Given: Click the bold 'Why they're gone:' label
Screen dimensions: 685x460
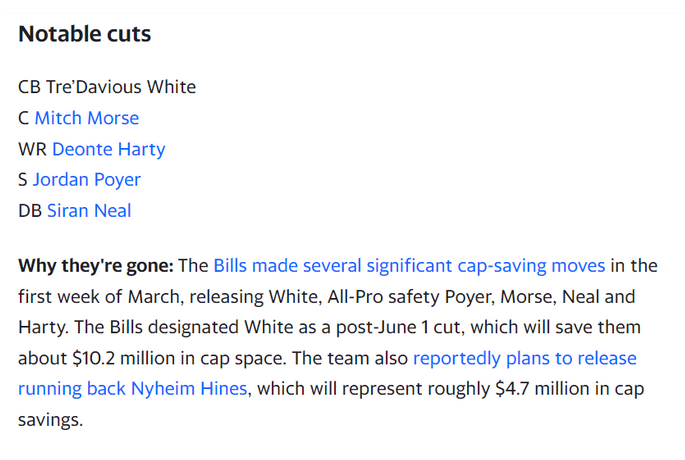Looking at the screenshot, I should [x=96, y=266].
